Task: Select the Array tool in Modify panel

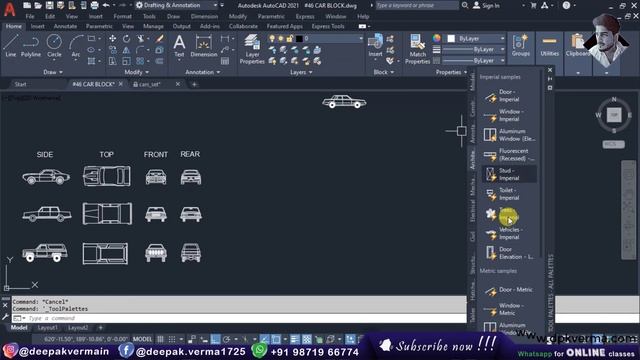Action: [141, 61]
